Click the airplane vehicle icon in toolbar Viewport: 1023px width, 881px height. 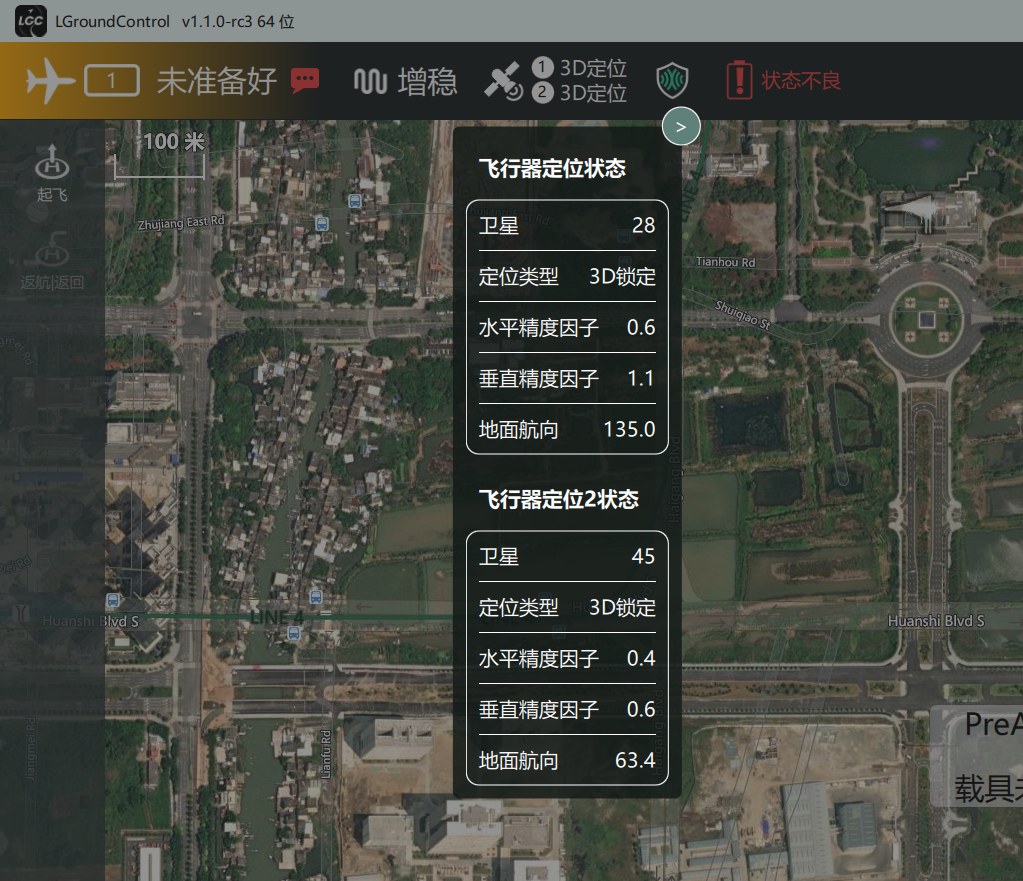click(51, 81)
